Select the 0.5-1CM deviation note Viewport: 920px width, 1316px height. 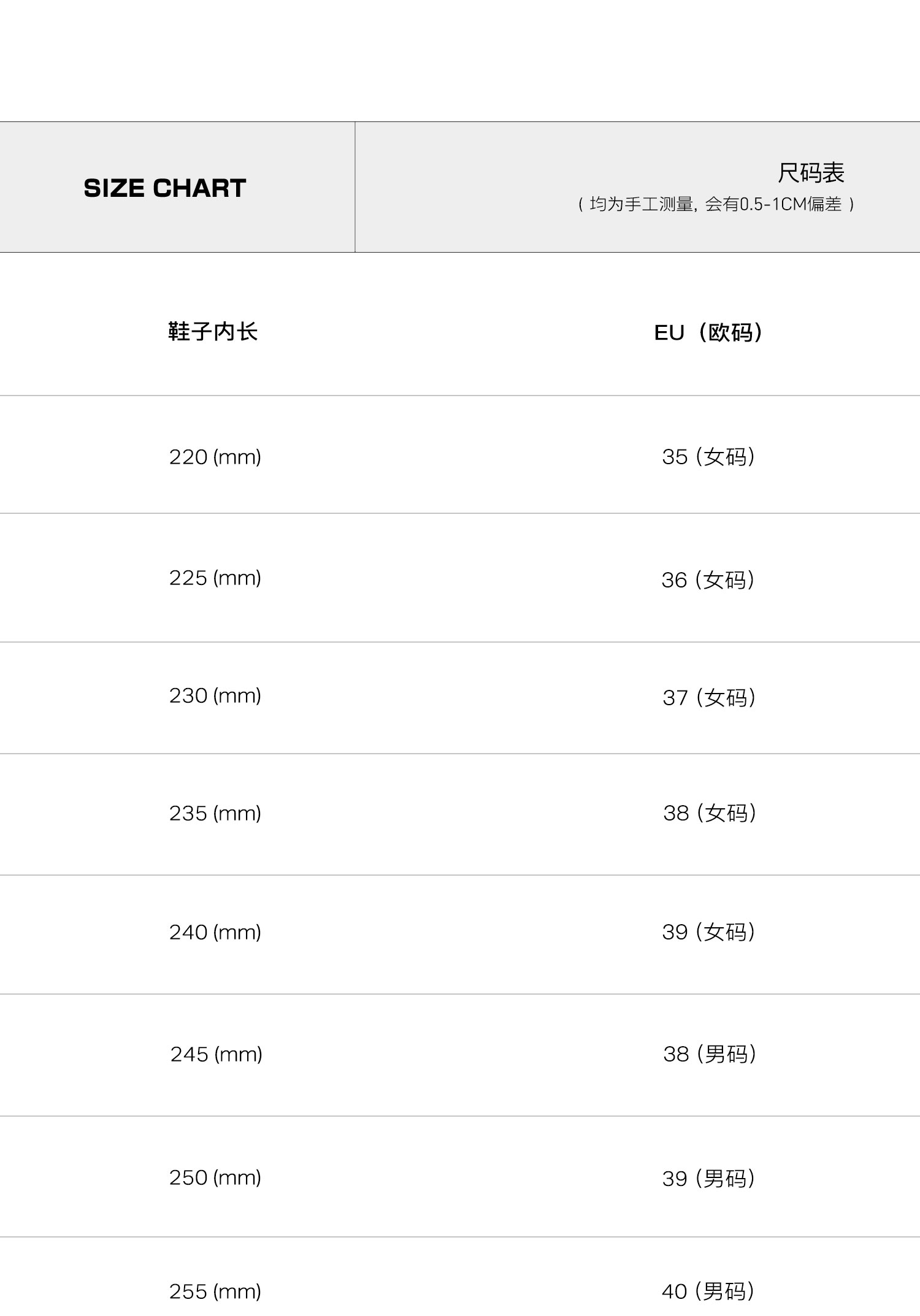point(716,204)
